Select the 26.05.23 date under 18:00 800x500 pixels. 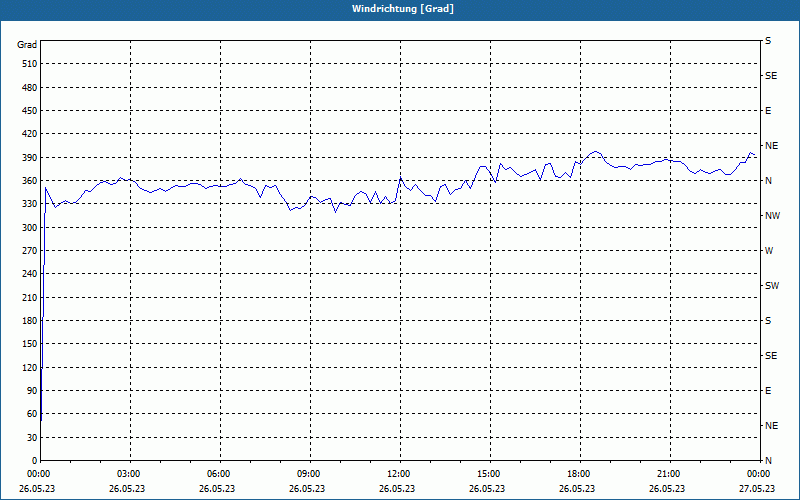(x=577, y=489)
